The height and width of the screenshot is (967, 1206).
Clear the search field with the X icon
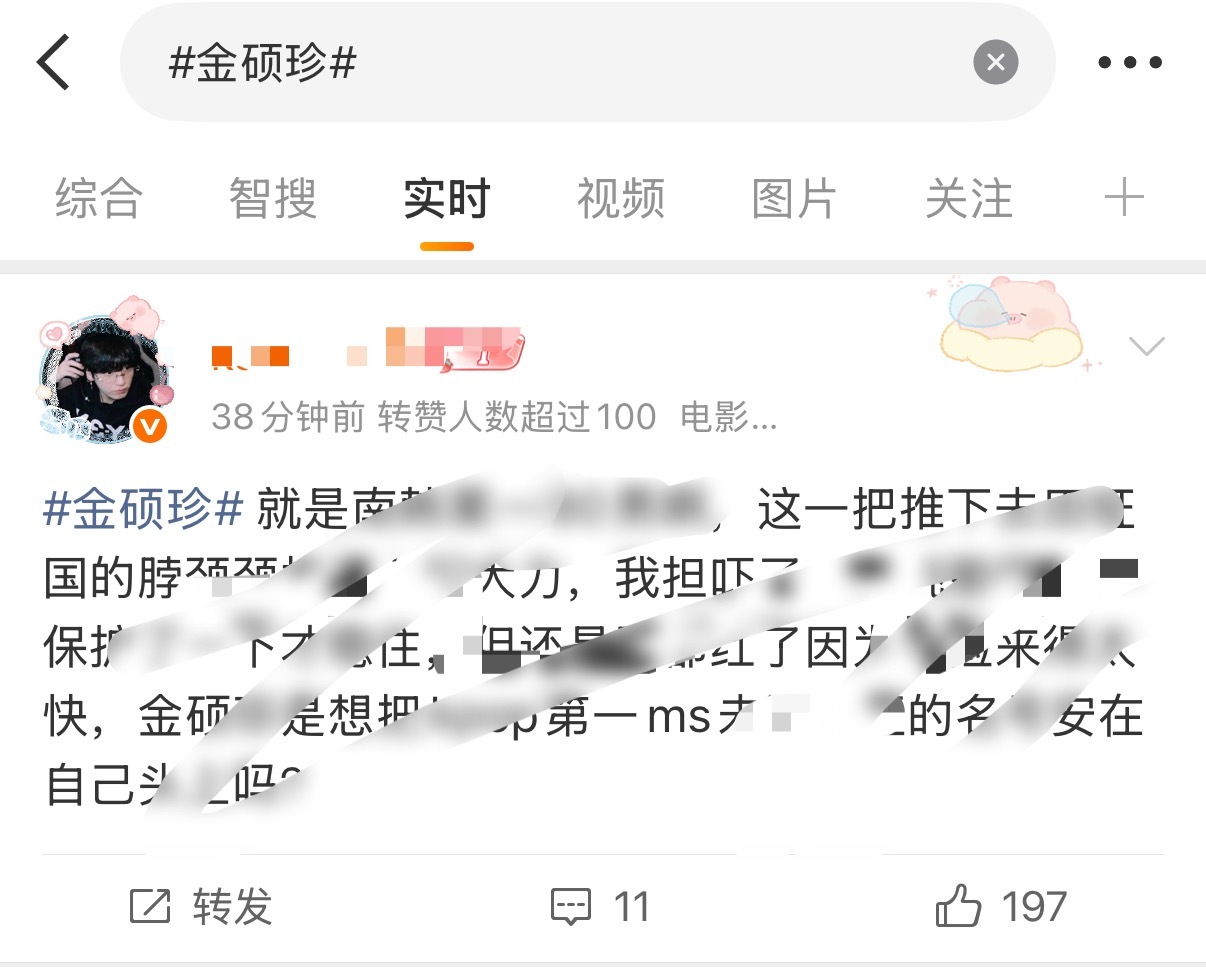pyautogui.click(x=995, y=62)
